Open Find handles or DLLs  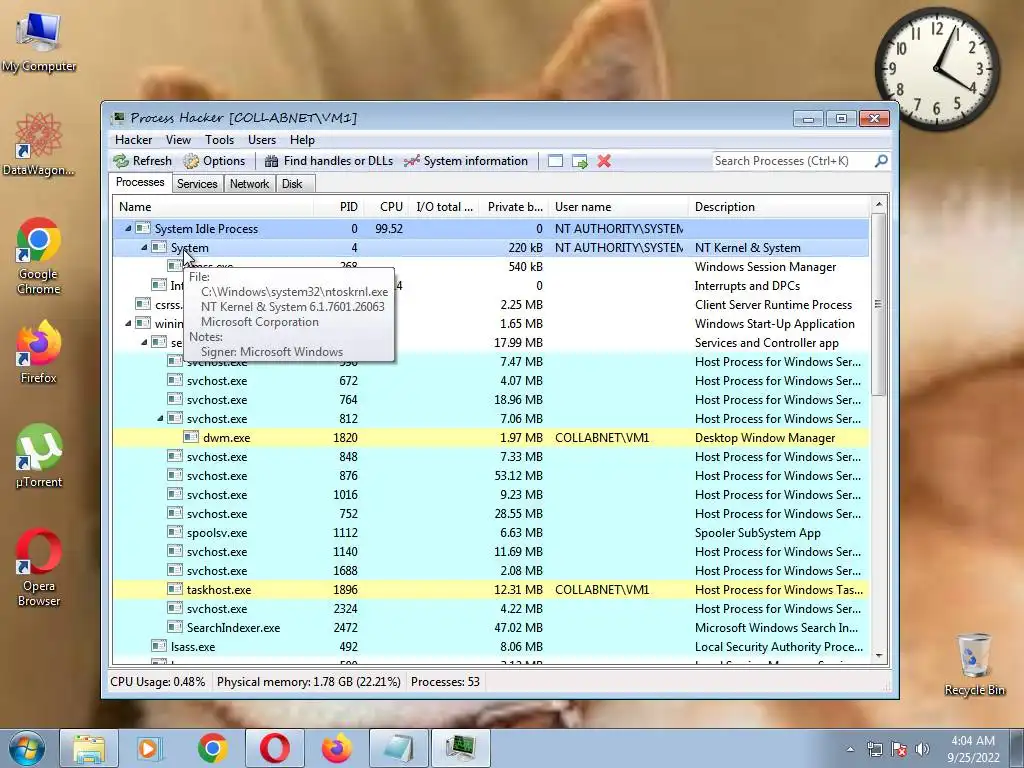[328, 161]
